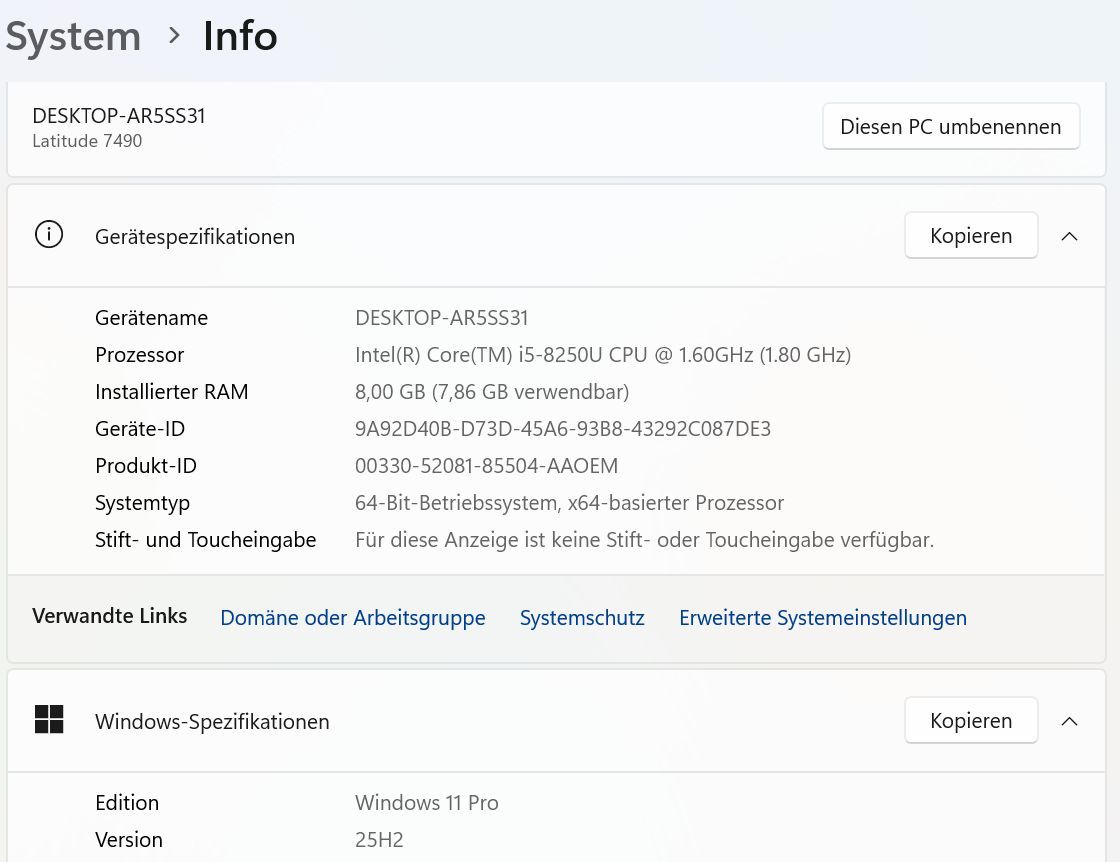Click the Intel Core i5-8250U processor value
Image resolution: width=1120 pixels, height=862 pixels.
tap(602, 355)
